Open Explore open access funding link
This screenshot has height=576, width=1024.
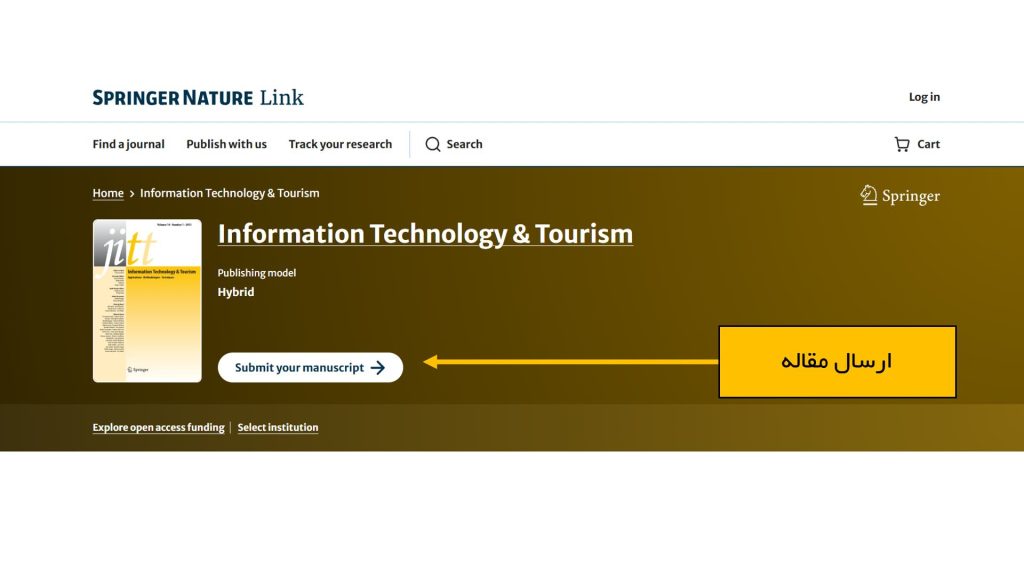click(158, 428)
